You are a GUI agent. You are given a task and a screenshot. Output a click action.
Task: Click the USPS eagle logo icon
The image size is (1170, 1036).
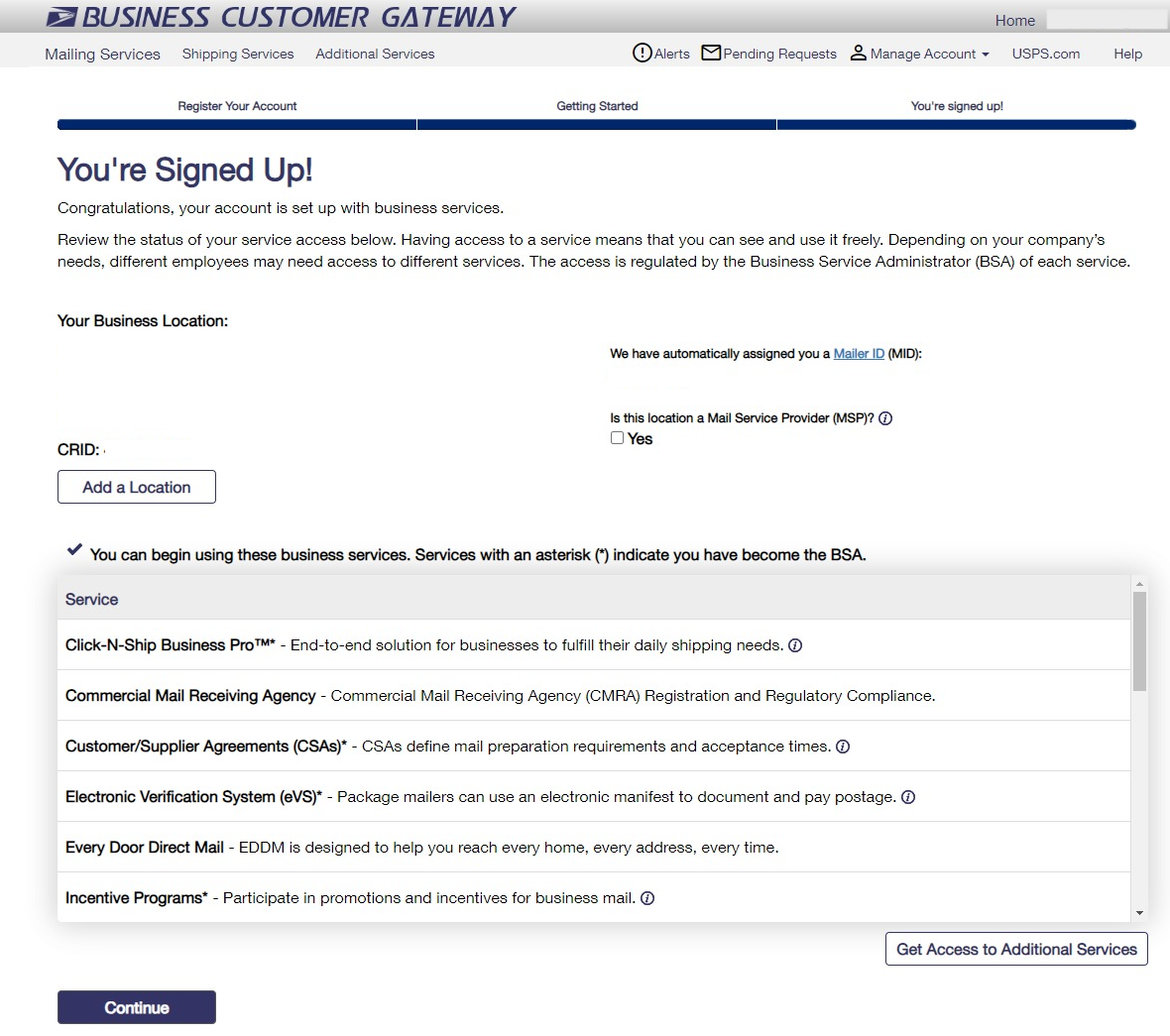tap(61, 17)
